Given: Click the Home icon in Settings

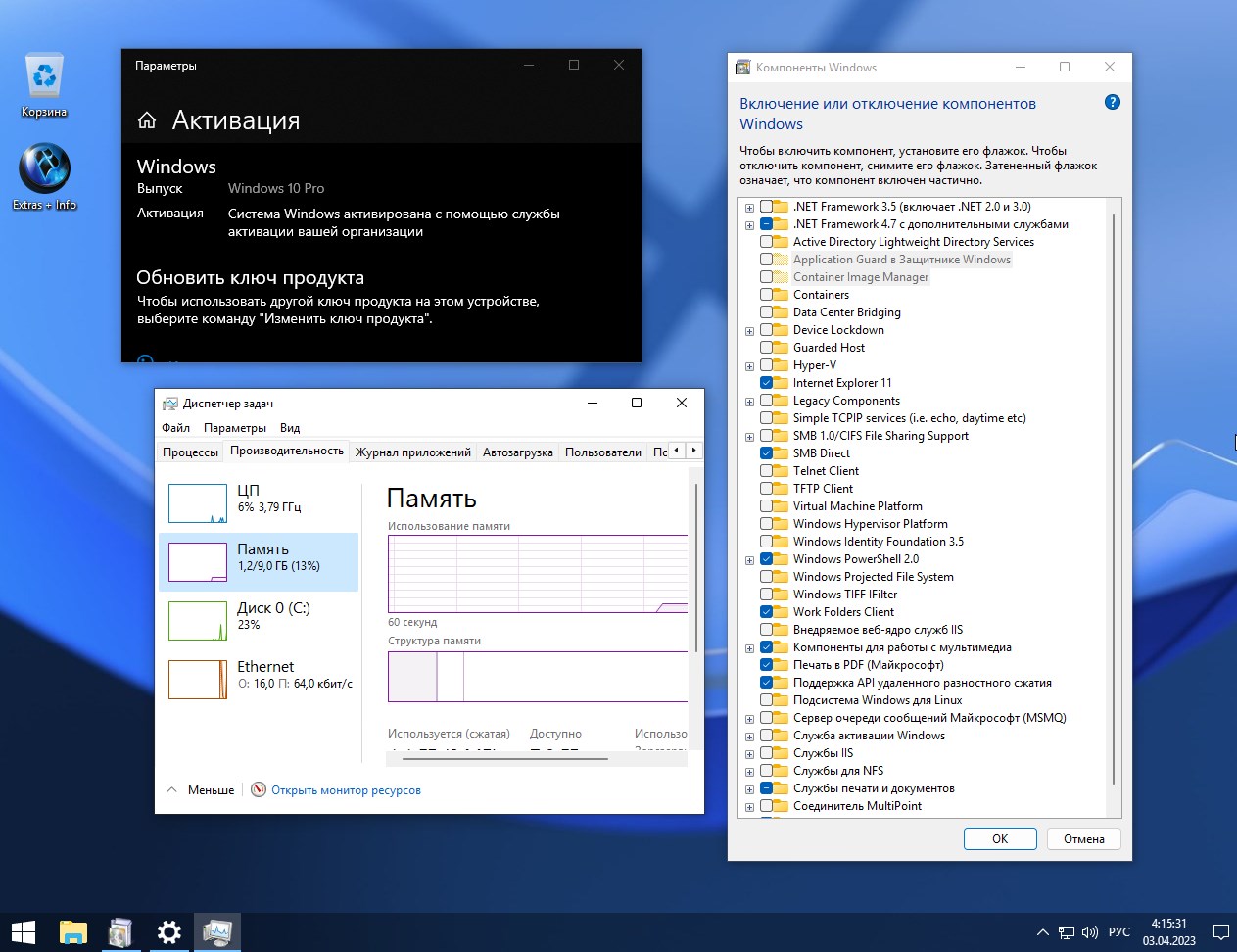Looking at the screenshot, I should [x=147, y=120].
